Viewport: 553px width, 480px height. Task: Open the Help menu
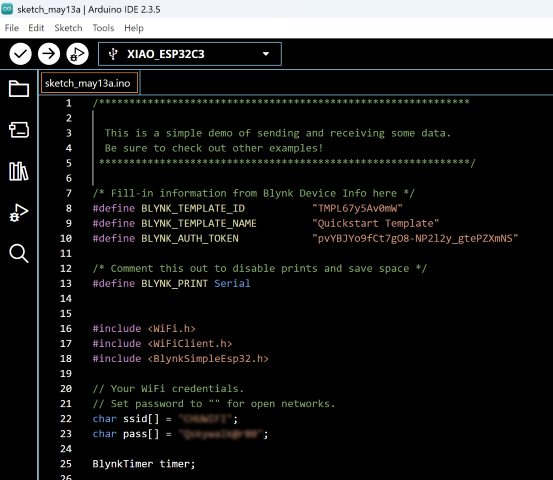tap(134, 28)
